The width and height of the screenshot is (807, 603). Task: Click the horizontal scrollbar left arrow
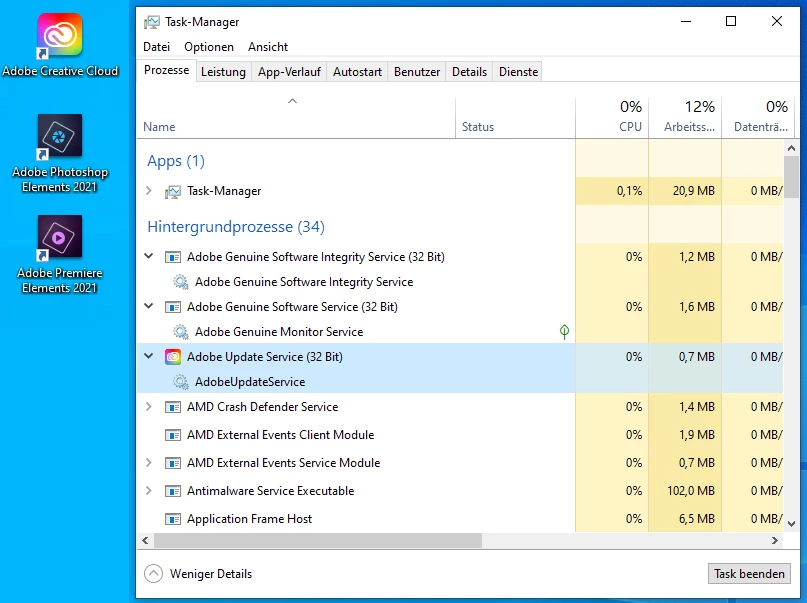coord(146,540)
